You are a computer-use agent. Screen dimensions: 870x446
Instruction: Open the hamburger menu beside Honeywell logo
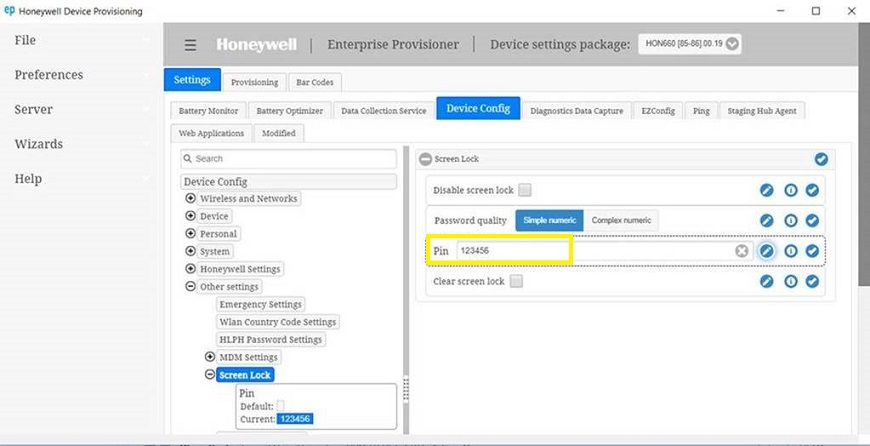click(190, 45)
